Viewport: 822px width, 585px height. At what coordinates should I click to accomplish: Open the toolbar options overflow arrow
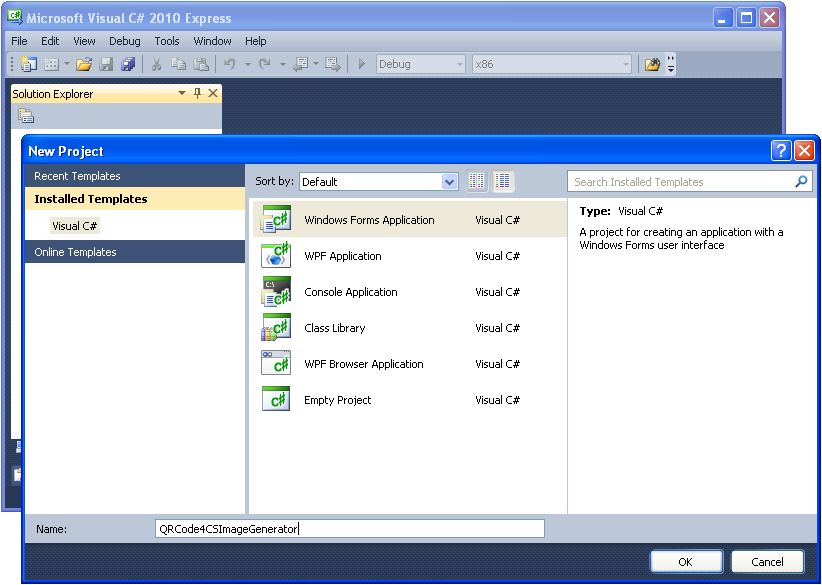pos(670,64)
